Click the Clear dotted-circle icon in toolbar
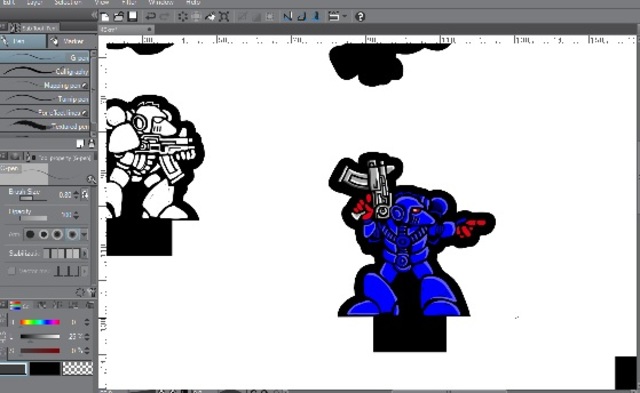Screen dimensions: 640x393 (182, 17)
